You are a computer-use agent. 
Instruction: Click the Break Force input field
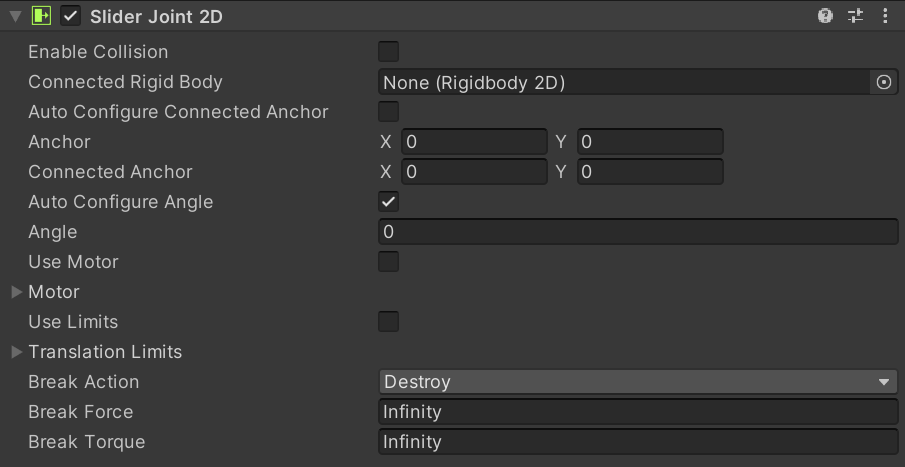click(x=638, y=412)
